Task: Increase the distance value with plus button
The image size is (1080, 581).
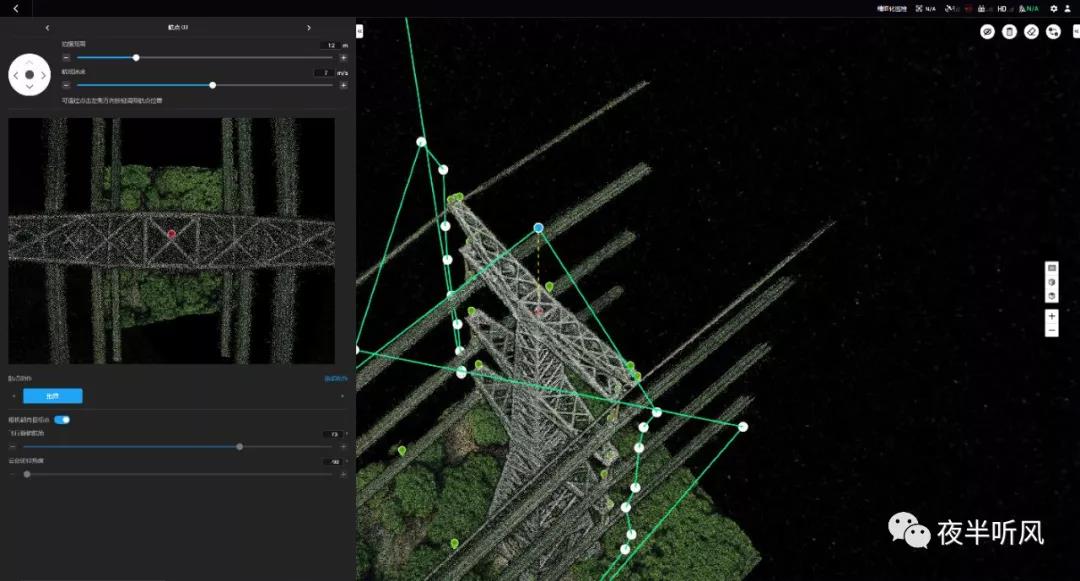Action: (x=343, y=58)
